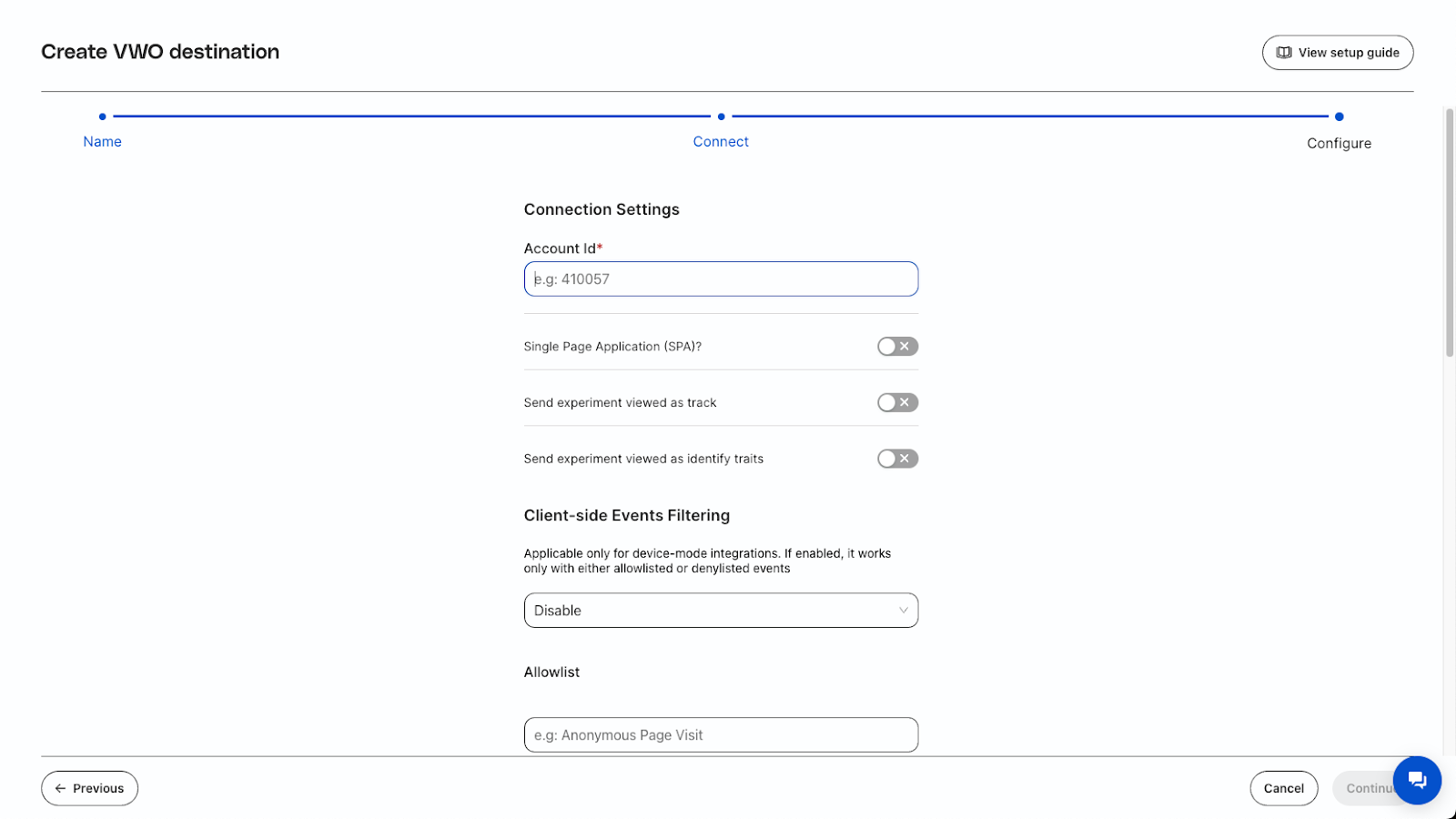Click the Cancel button

coord(1283,788)
